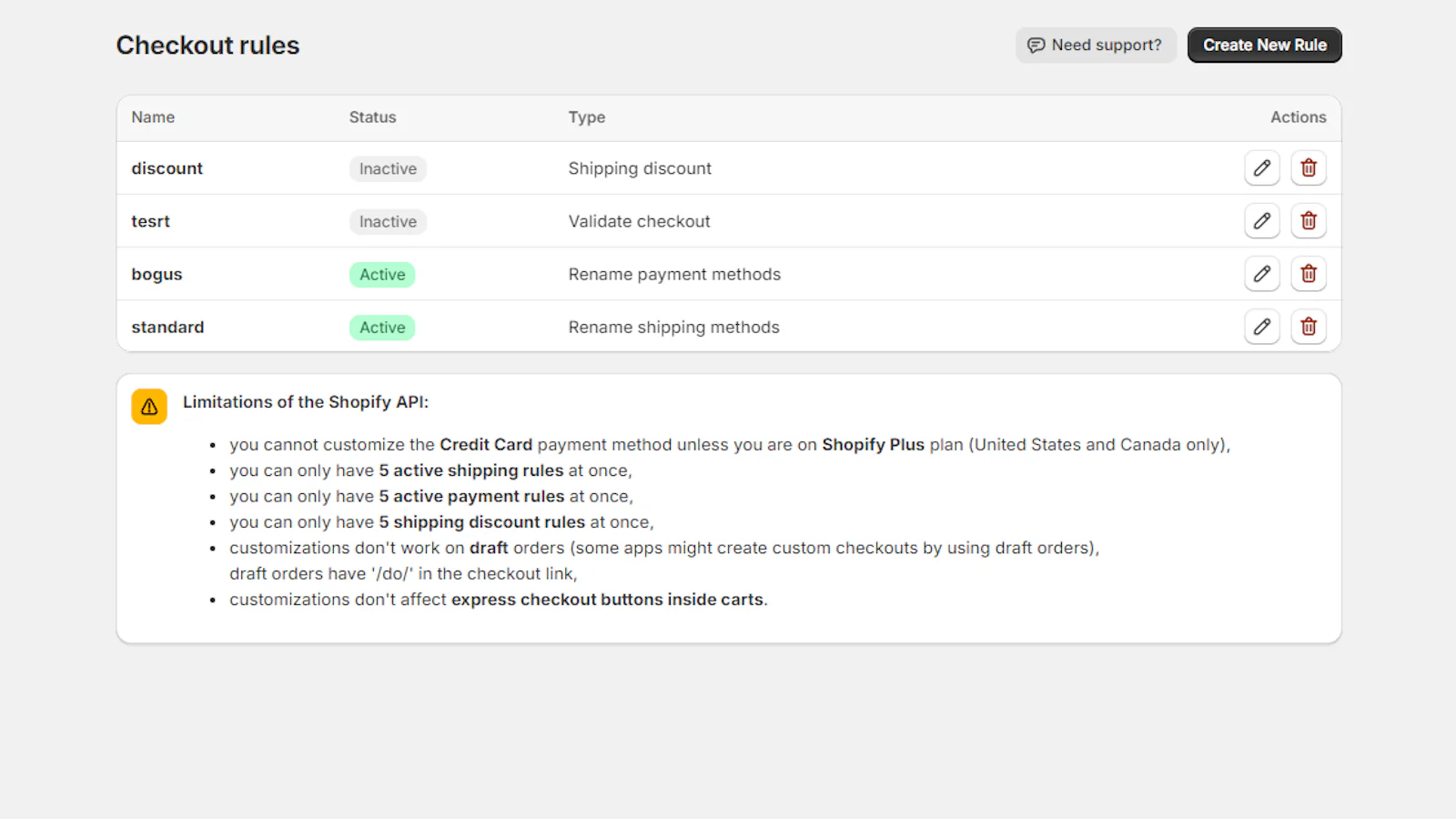Click the Rename payment methods type cell
This screenshot has height=819, width=1456.
tap(674, 274)
